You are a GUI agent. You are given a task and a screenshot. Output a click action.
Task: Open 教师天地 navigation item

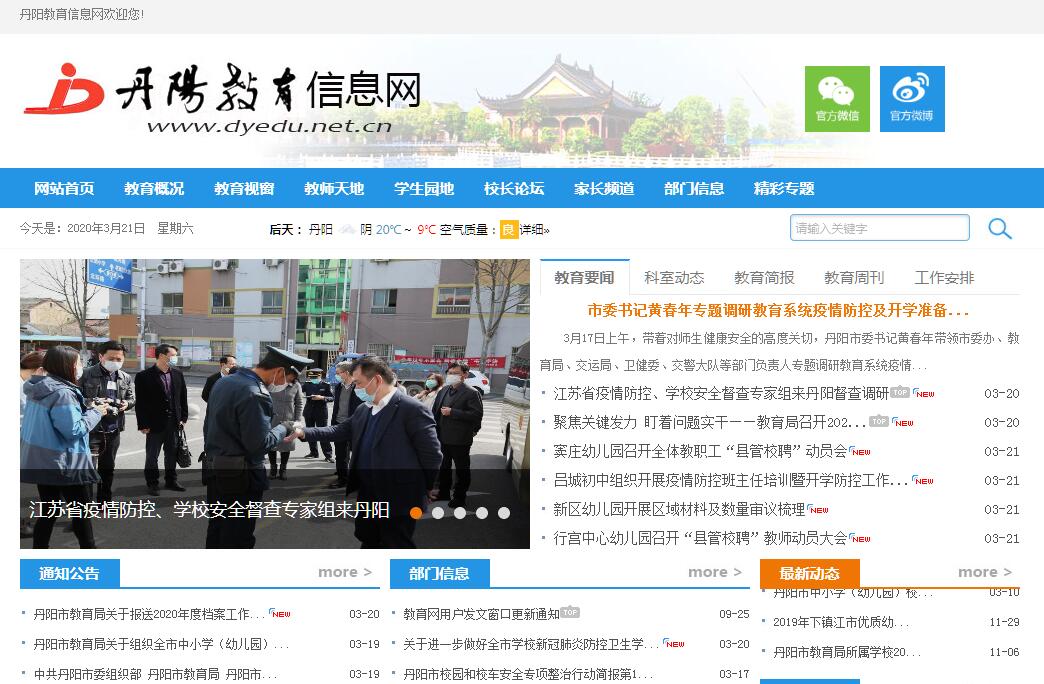[x=334, y=188]
